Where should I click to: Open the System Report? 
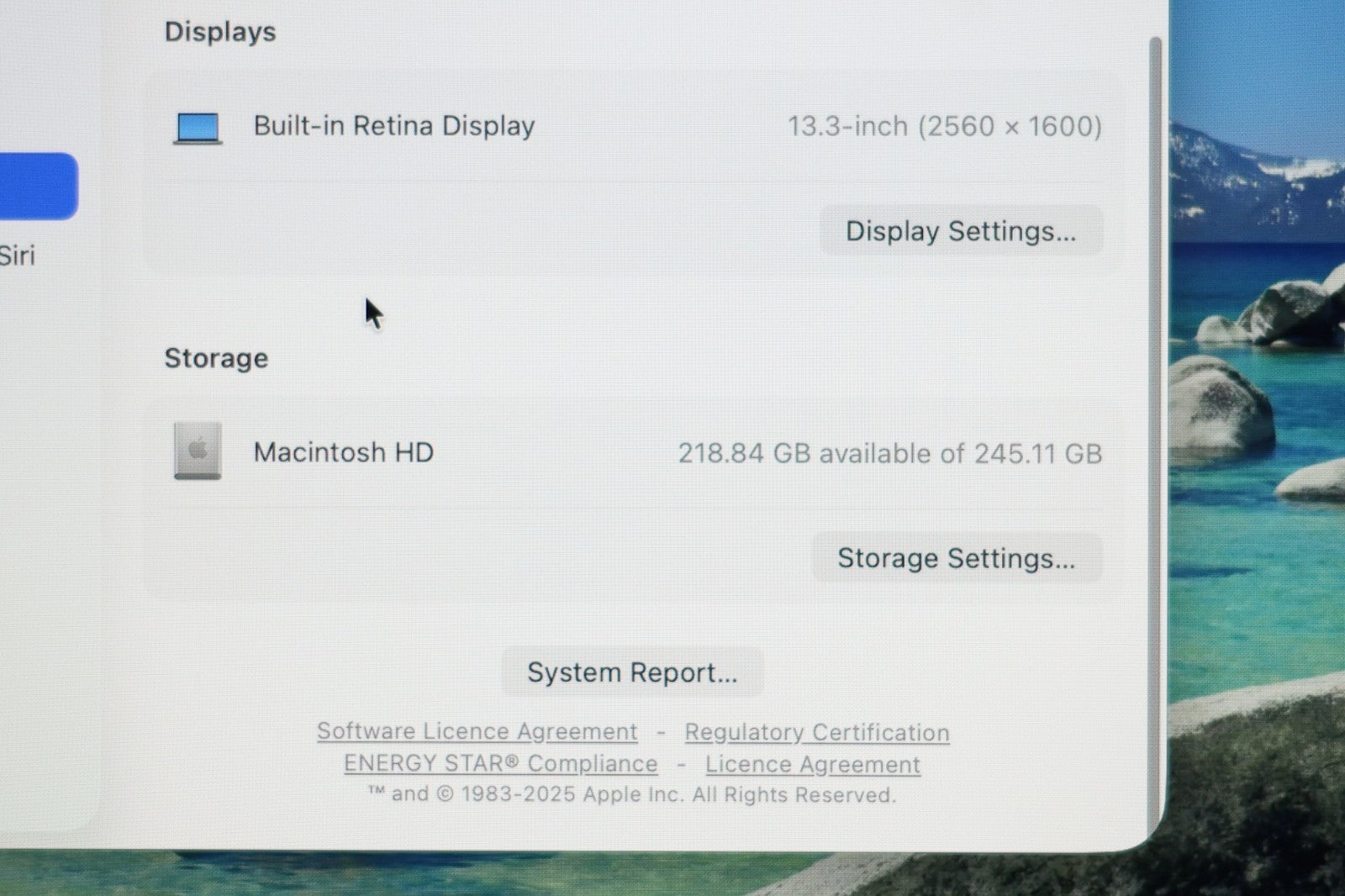pos(632,672)
